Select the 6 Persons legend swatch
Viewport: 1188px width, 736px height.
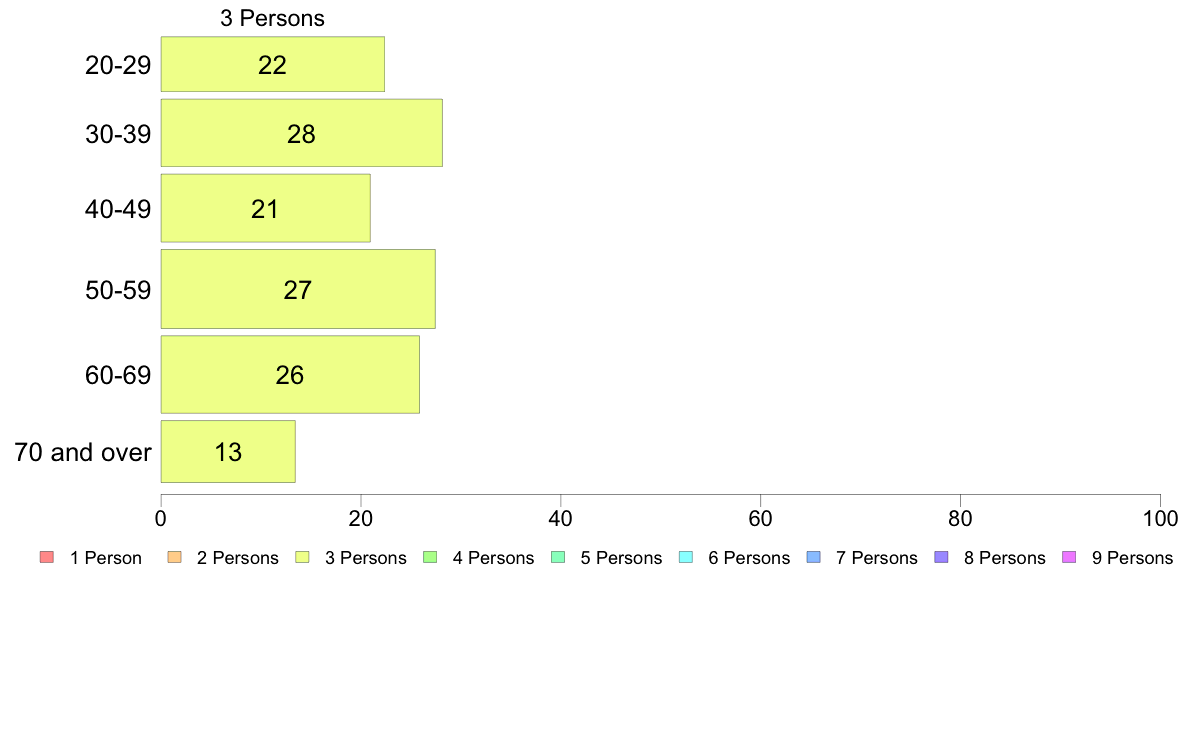click(686, 557)
